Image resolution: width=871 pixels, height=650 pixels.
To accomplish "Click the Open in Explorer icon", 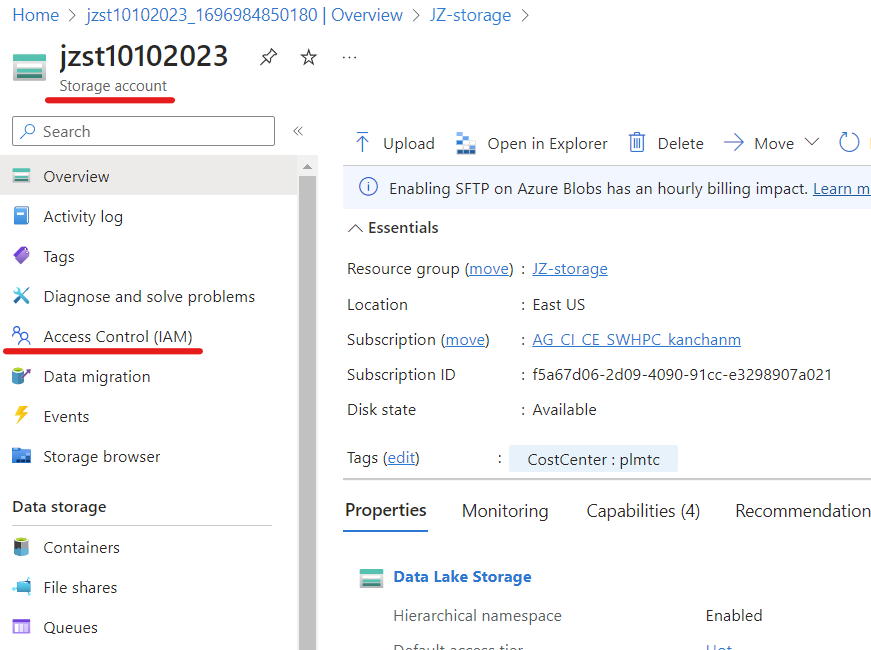I will pos(465,143).
